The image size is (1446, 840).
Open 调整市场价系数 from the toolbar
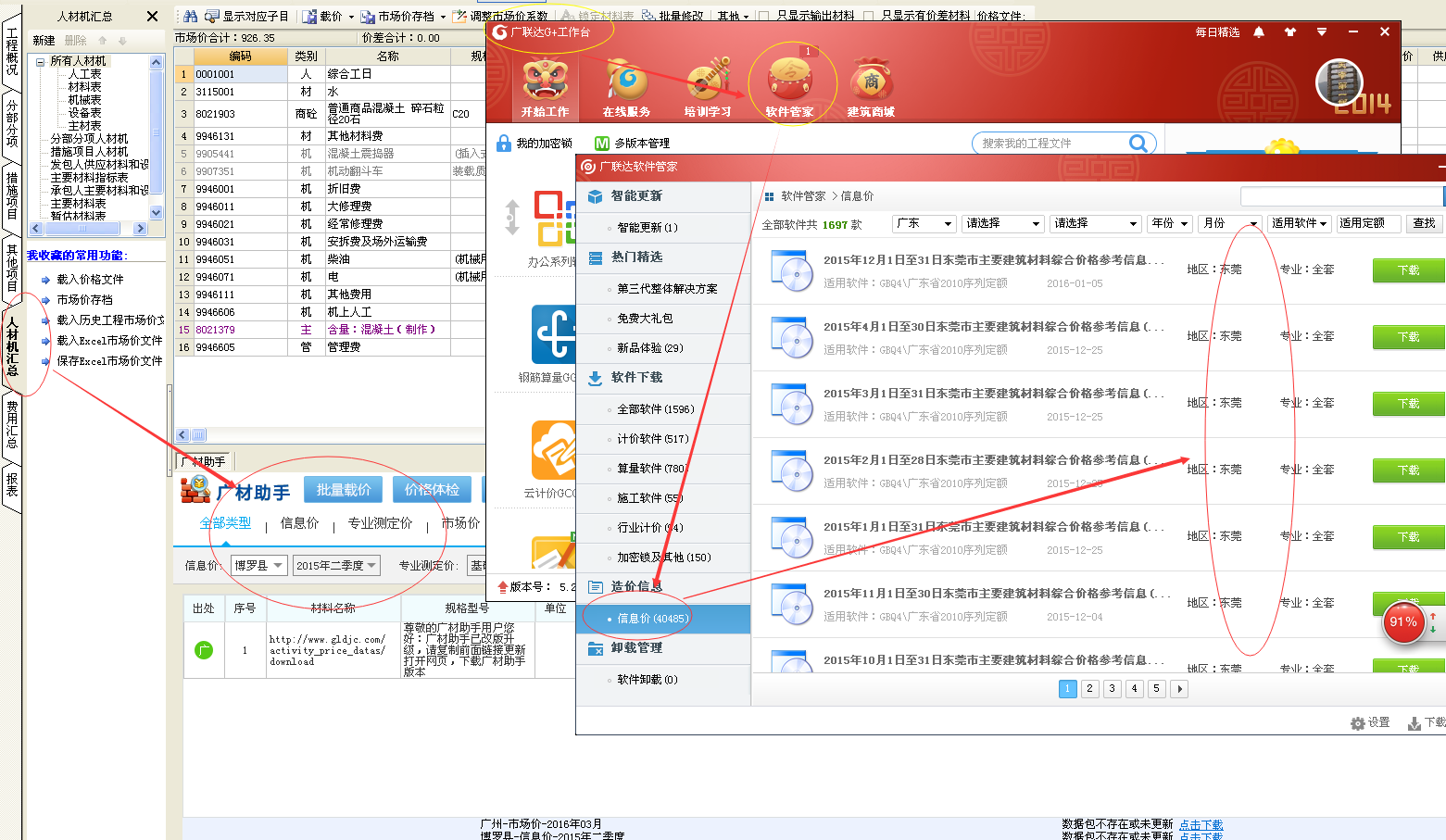pos(500,17)
